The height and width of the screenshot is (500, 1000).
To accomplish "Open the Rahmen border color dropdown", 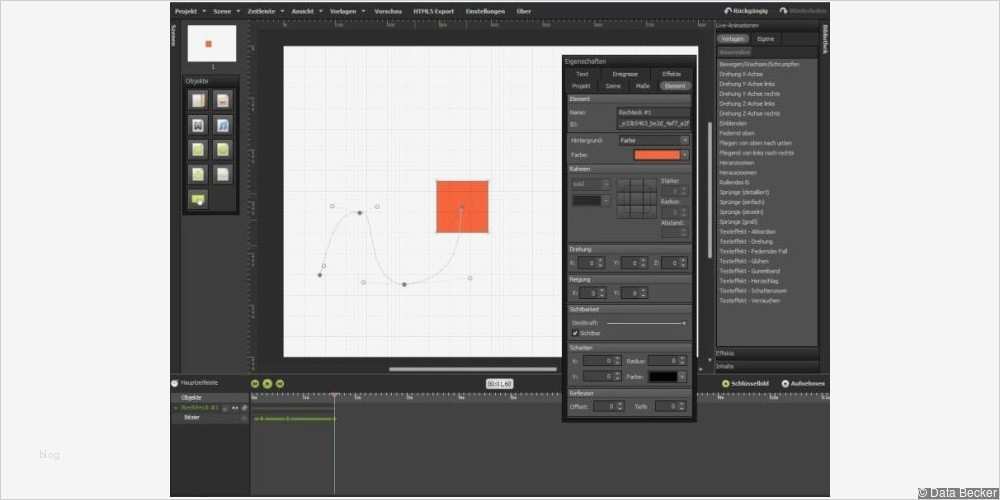I will click(x=591, y=200).
